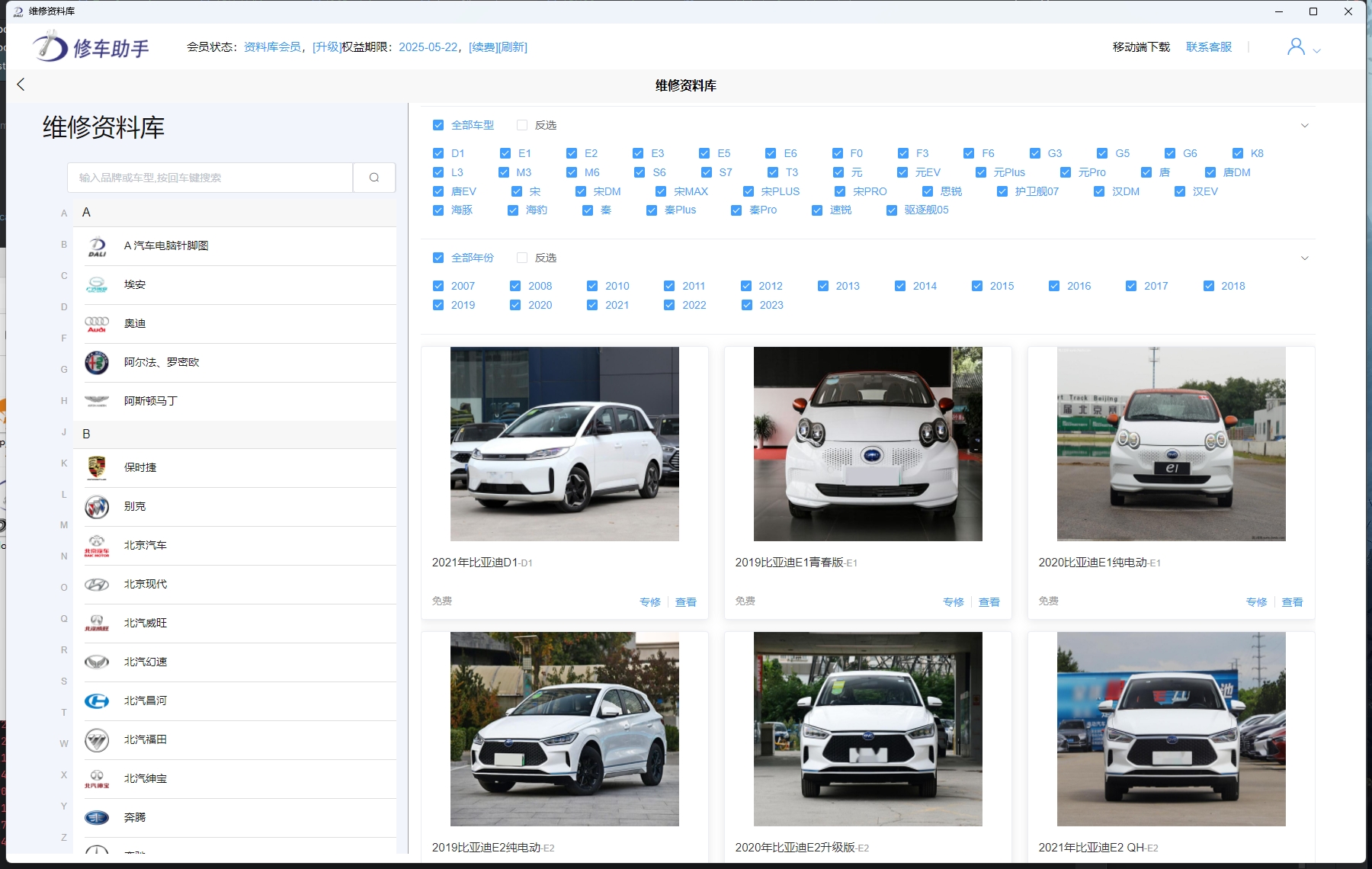Screen dimensions: 1372x869
Task: Uncheck the 2007 year checkbox
Action: [x=438, y=286]
